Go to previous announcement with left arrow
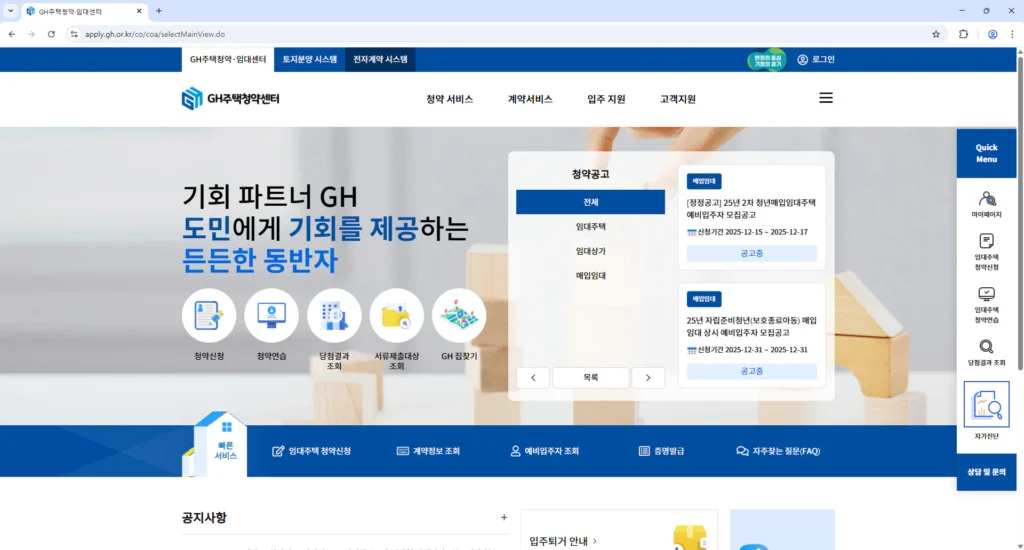The image size is (1024, 550). pyautogui.click(x=533, y=378)
